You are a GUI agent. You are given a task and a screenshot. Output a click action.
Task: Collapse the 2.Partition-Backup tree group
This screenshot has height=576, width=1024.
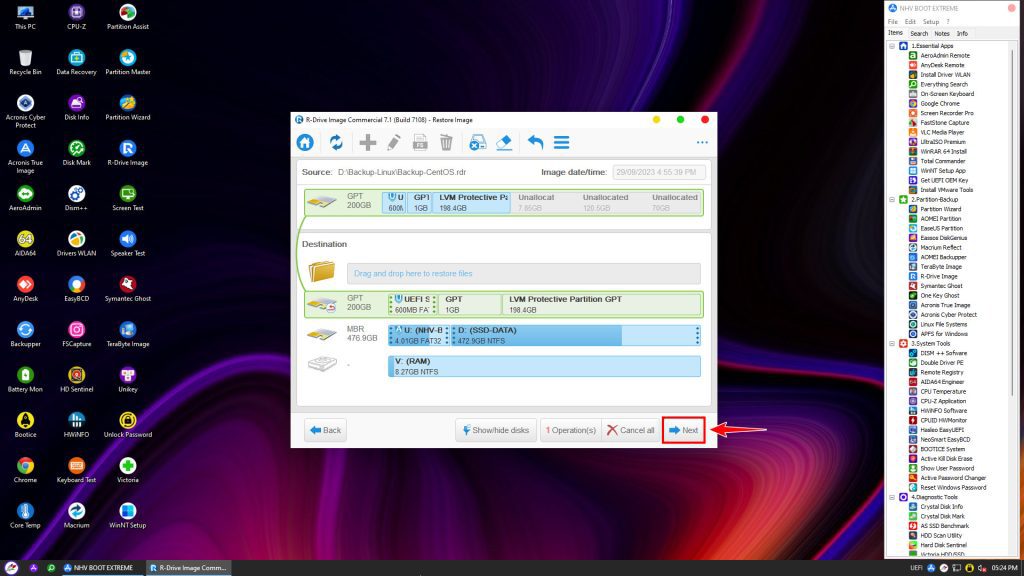(892, 199)
